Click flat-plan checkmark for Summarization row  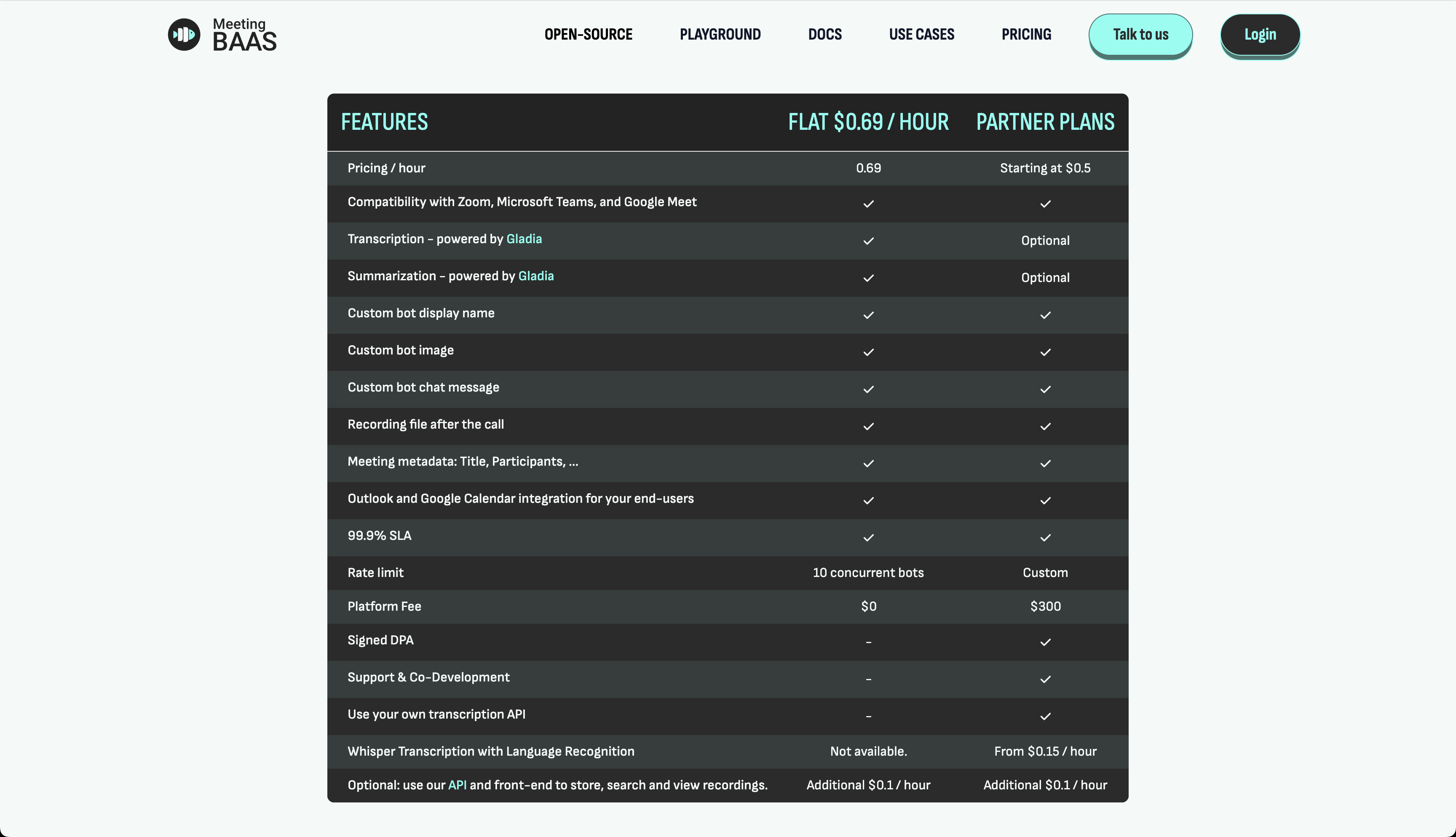868,278
